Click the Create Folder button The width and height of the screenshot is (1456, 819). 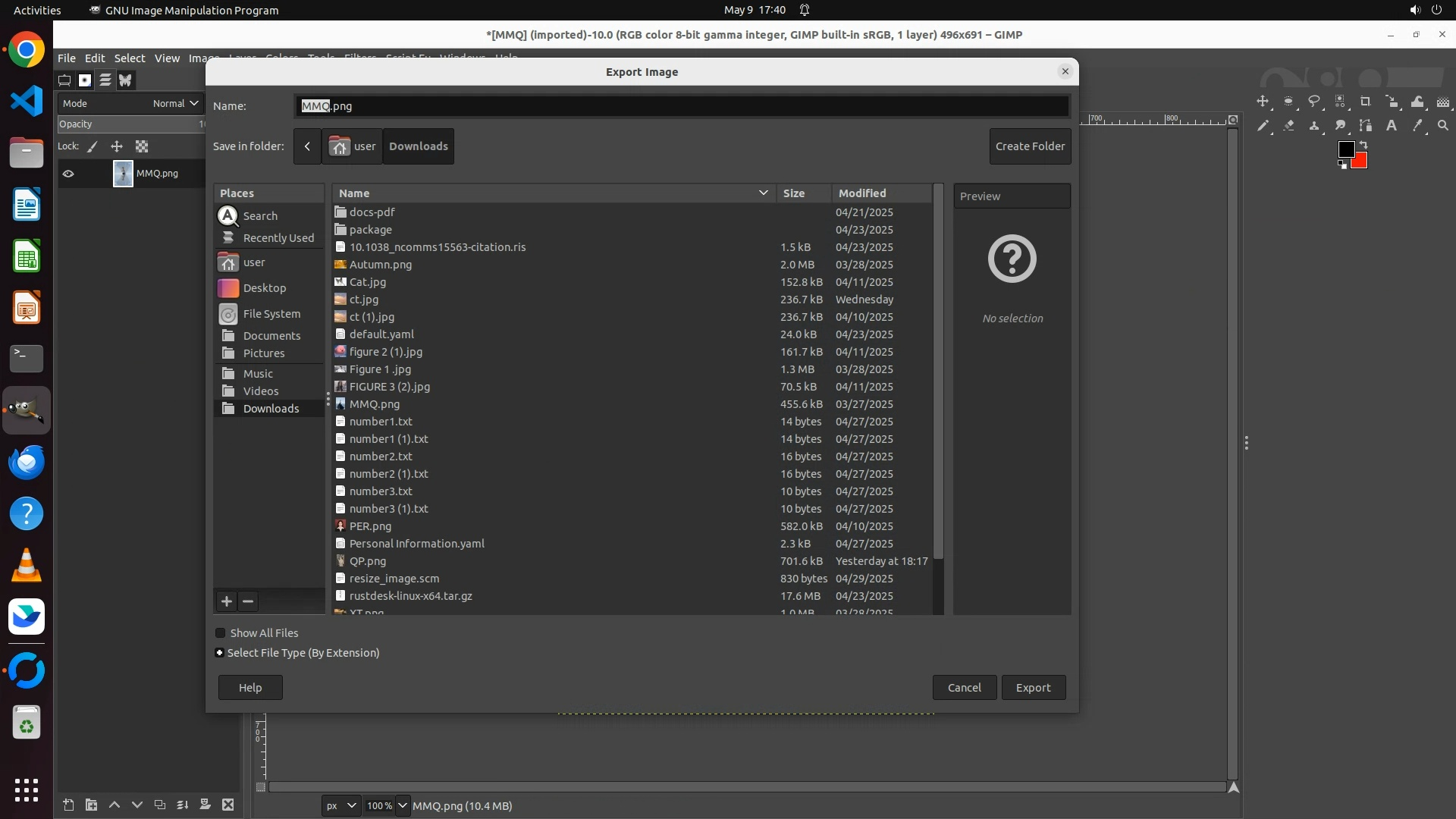[x=1029, y=146]
